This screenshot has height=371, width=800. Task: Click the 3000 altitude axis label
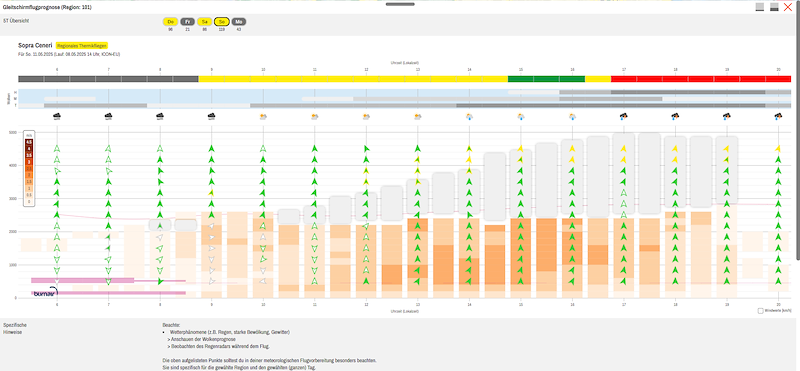click(13, 199)
